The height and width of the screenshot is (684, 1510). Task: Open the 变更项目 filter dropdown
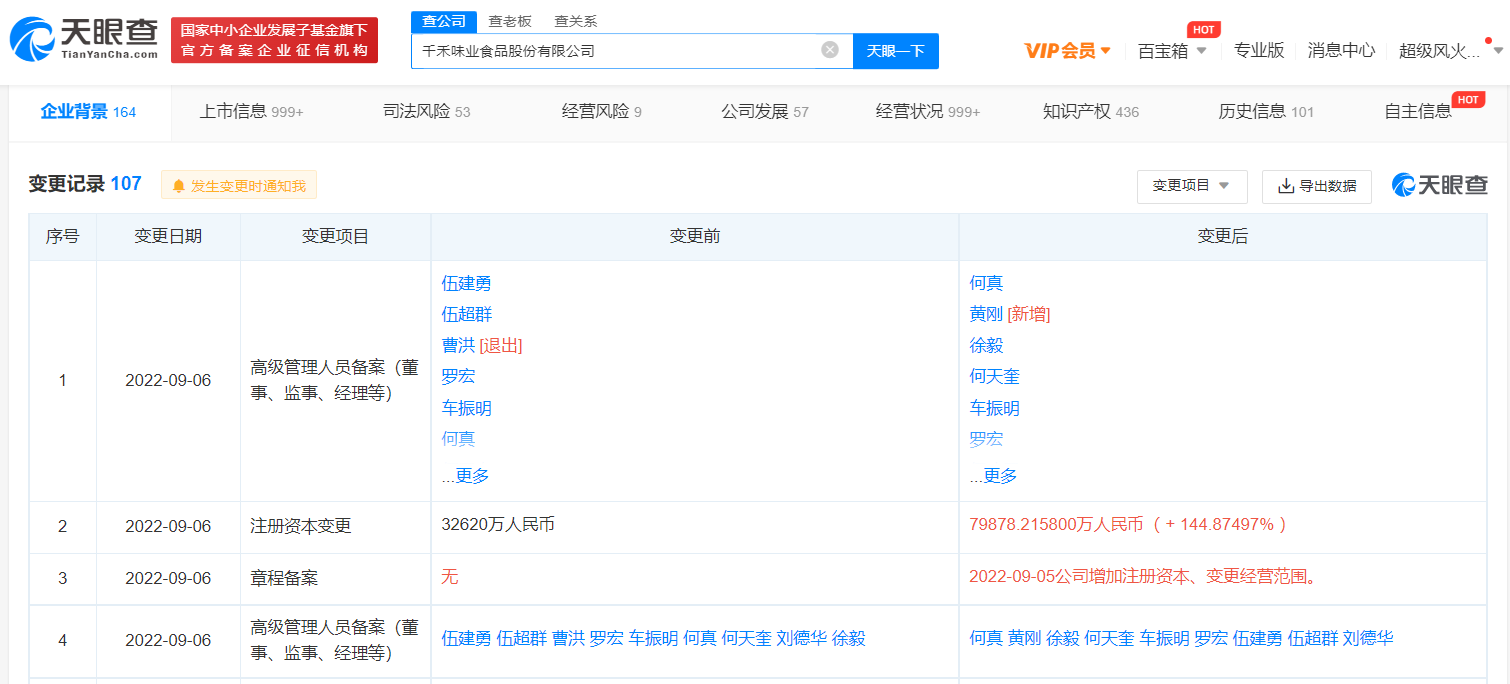click(1192, 186)
